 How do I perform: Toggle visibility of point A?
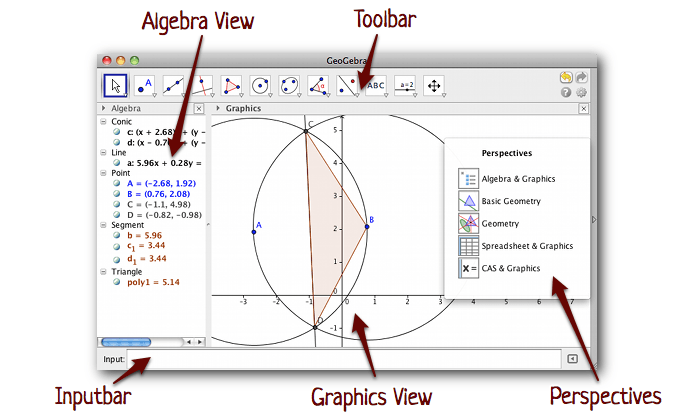point(117,183)
